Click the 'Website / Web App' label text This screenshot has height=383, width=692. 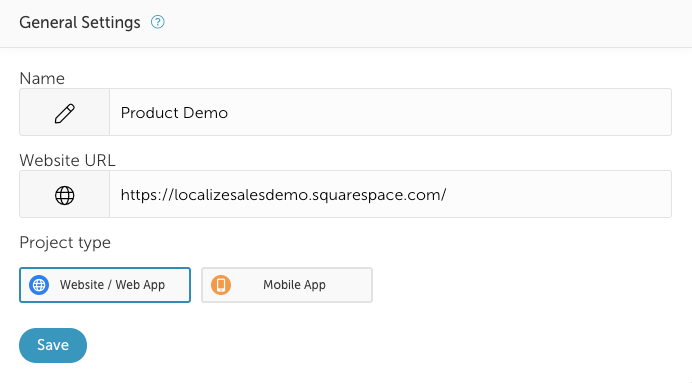click(113, 285)
